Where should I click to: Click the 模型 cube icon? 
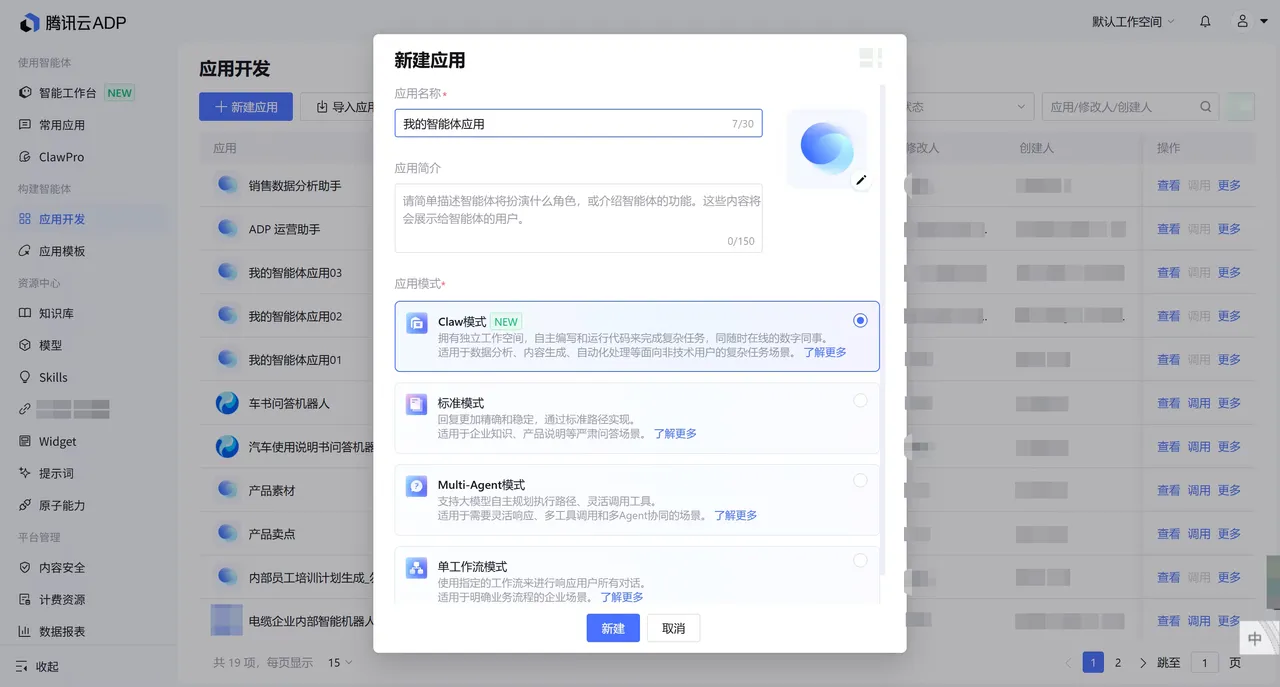[x=26, y=345]
